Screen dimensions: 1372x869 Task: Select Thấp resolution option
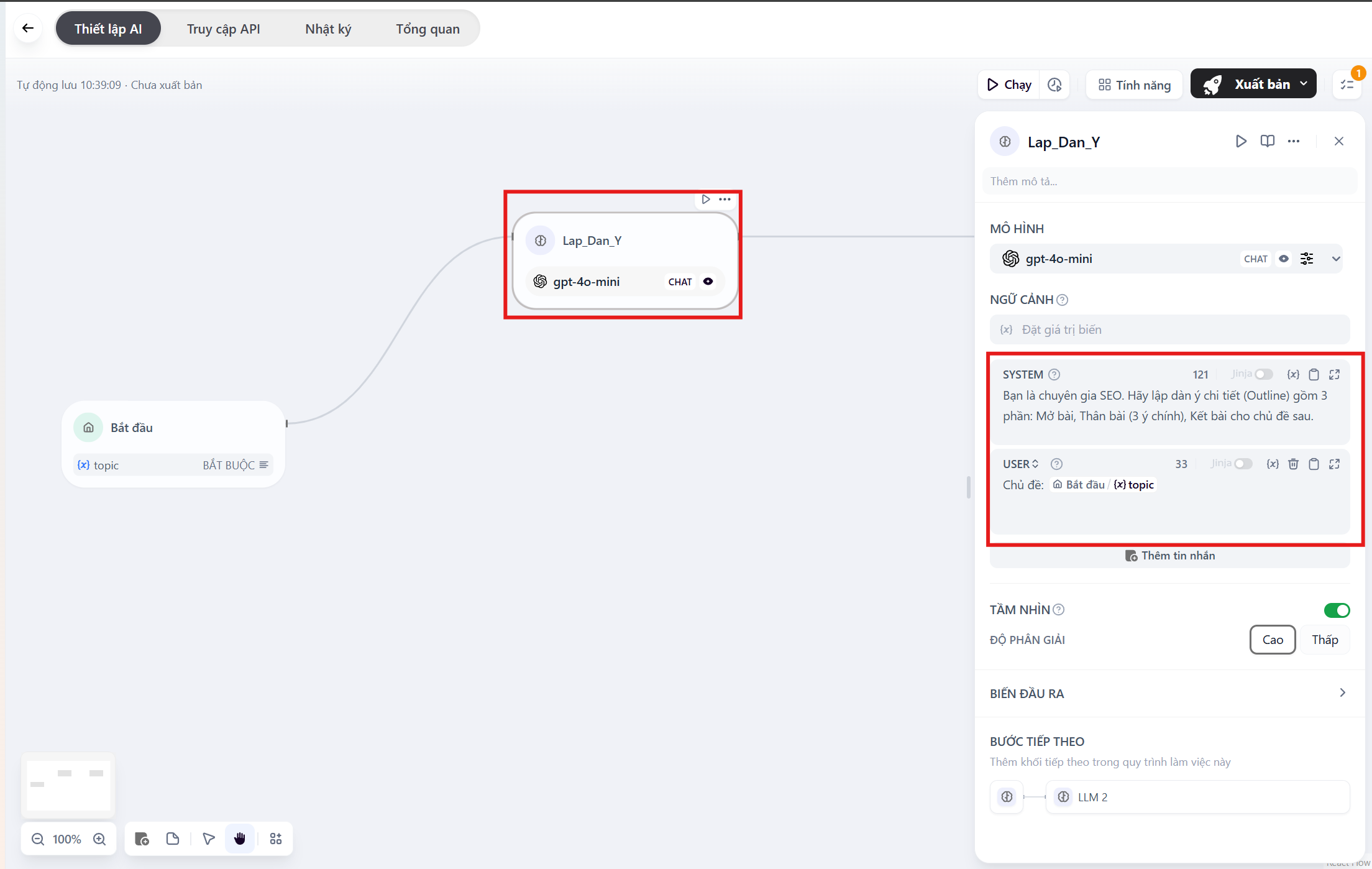pos(1324,640)
